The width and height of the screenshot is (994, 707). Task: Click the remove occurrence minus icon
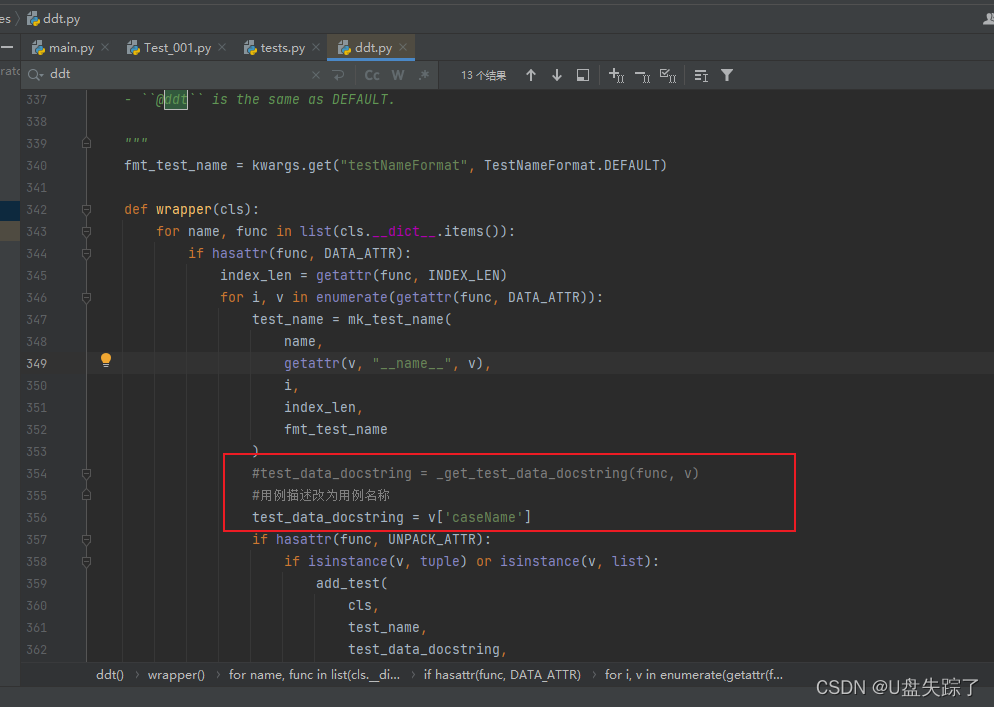643,75
